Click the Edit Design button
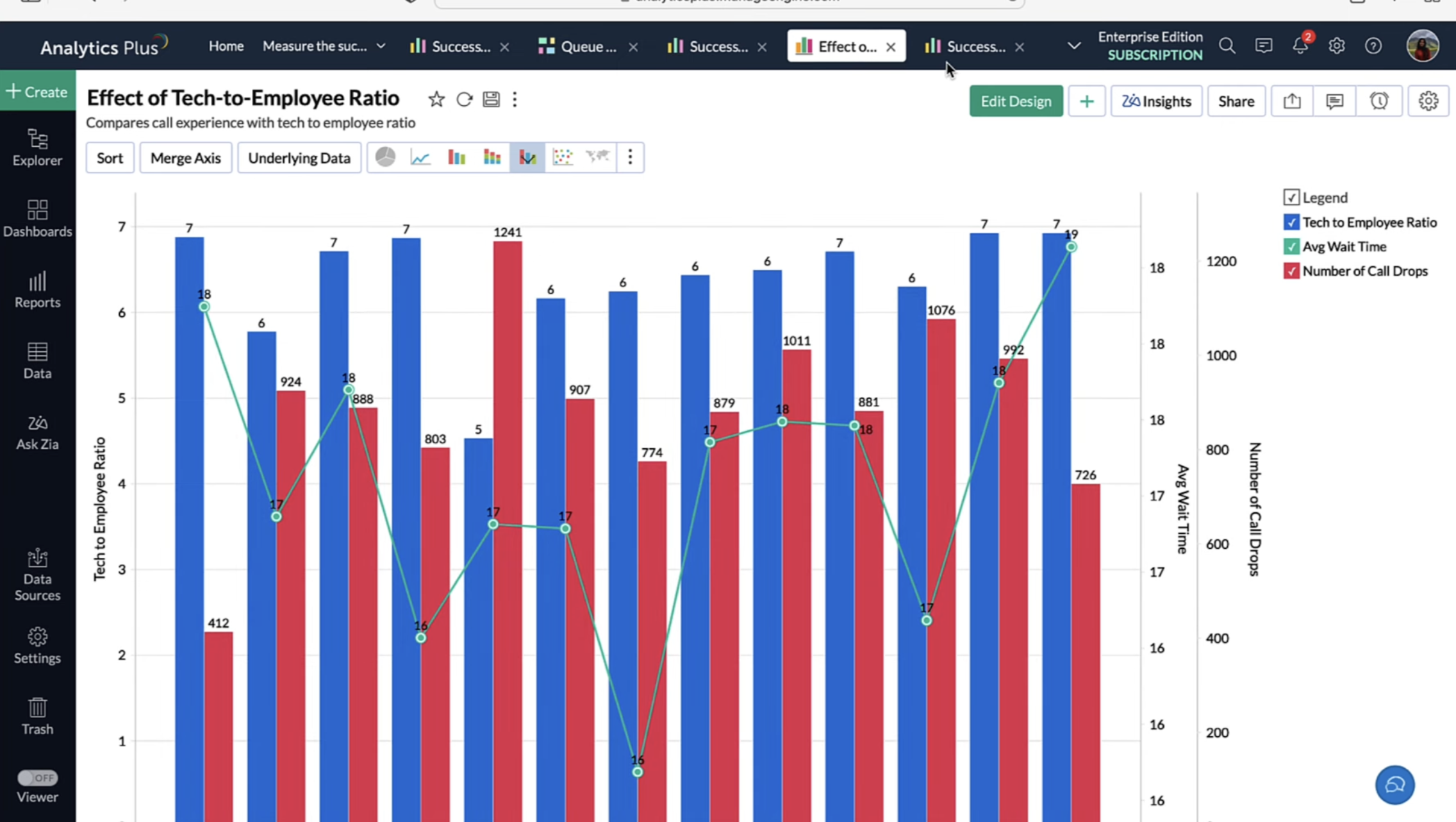 [x=1016, y=101]
